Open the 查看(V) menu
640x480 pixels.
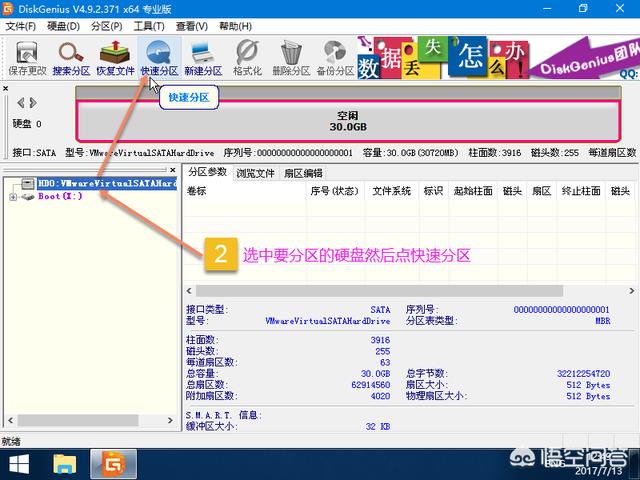[x=191, y=27]
